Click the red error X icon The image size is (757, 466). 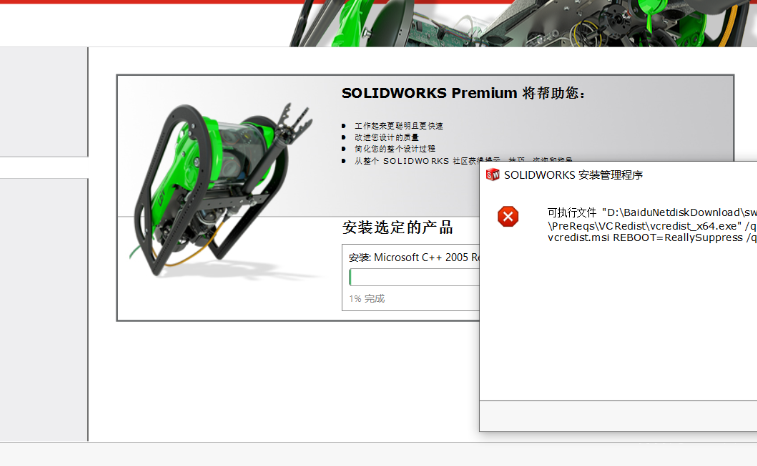(508, 216)
